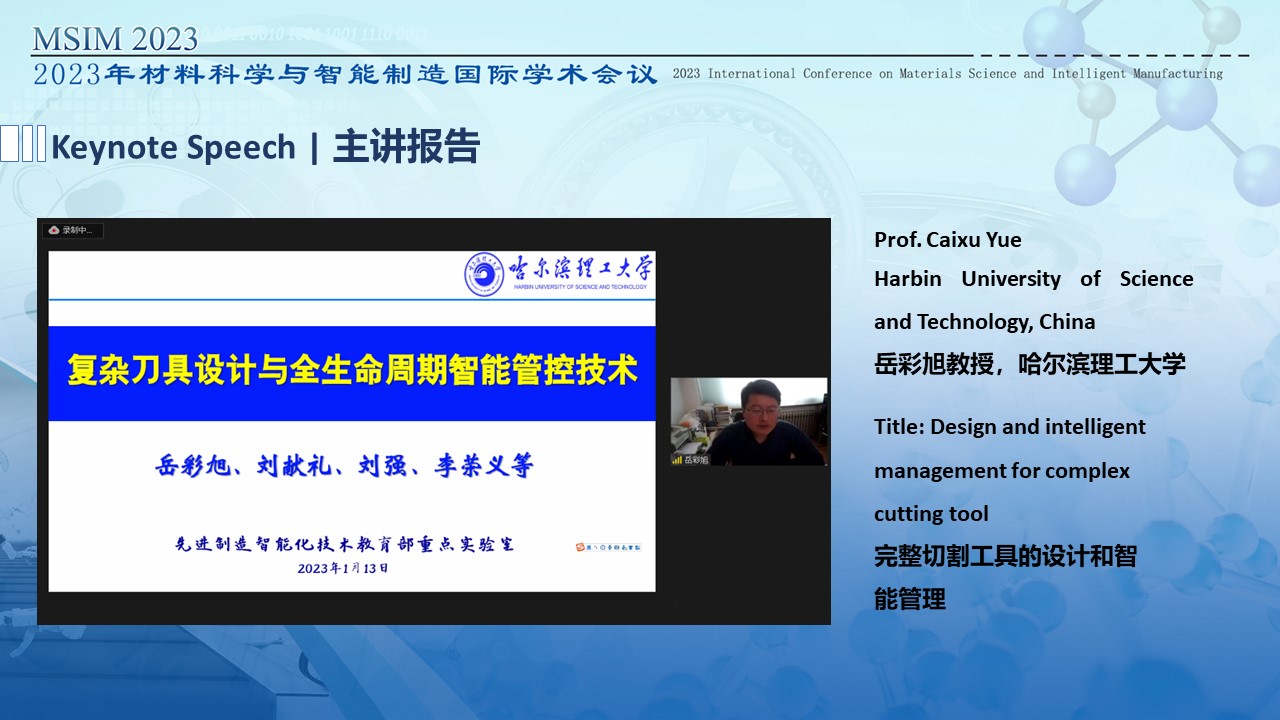Click the lab name 先进制造智能化技术教育部重点实验室
This screenshot has height=720, width=1280.
pos(345,545)
